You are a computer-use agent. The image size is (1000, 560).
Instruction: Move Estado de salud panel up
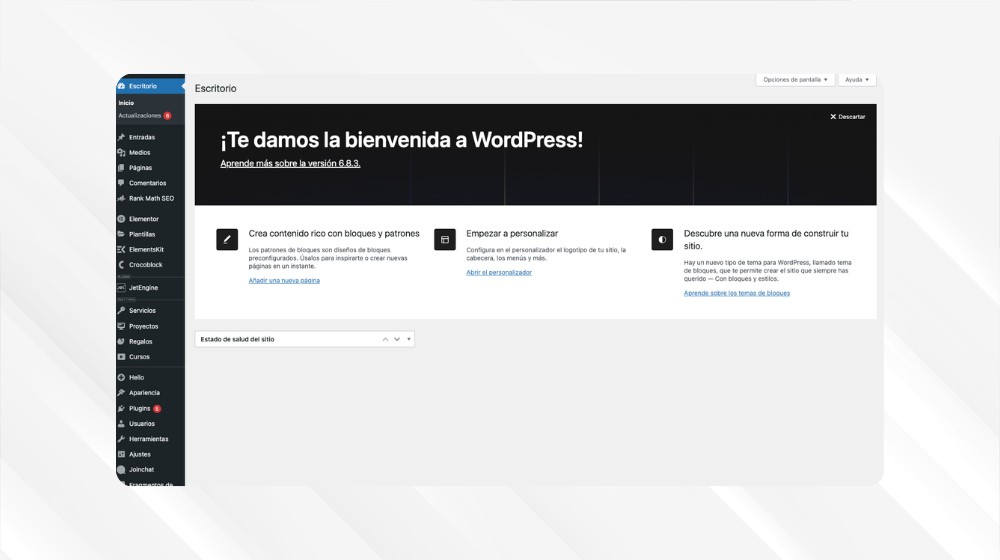click(385, 339)
